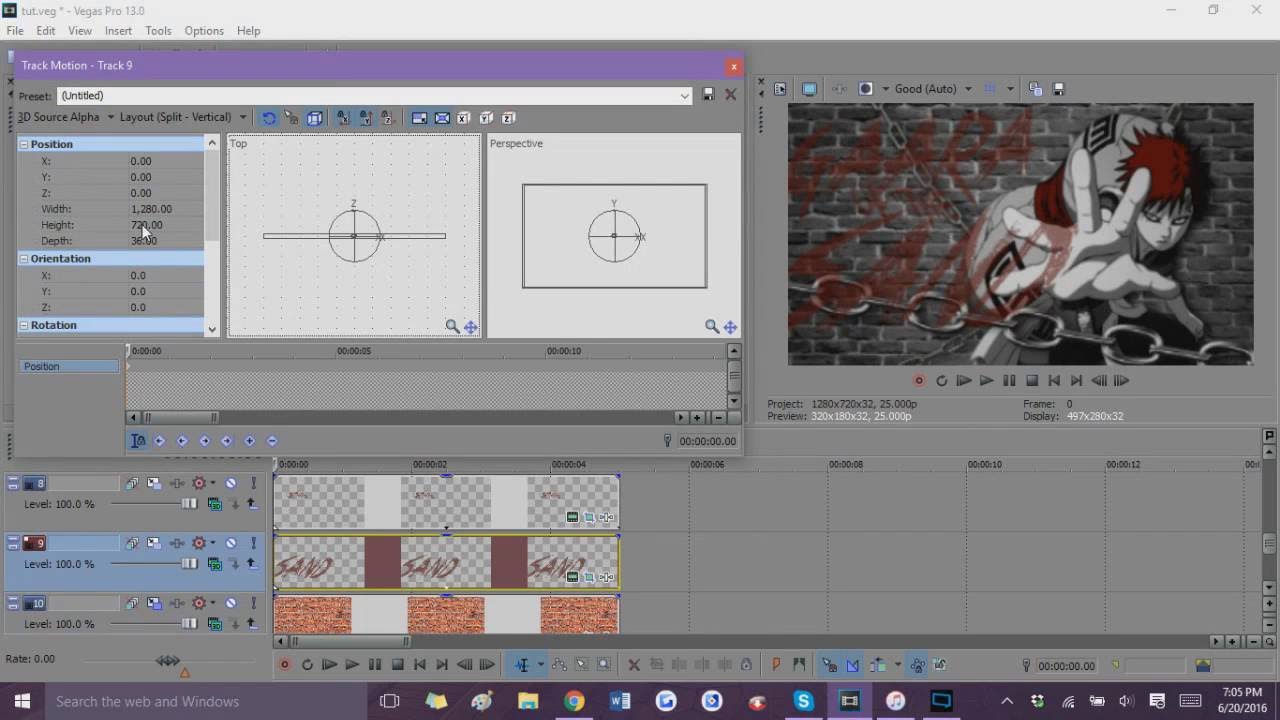Copy preview snapshot to clipboard

1035,89
